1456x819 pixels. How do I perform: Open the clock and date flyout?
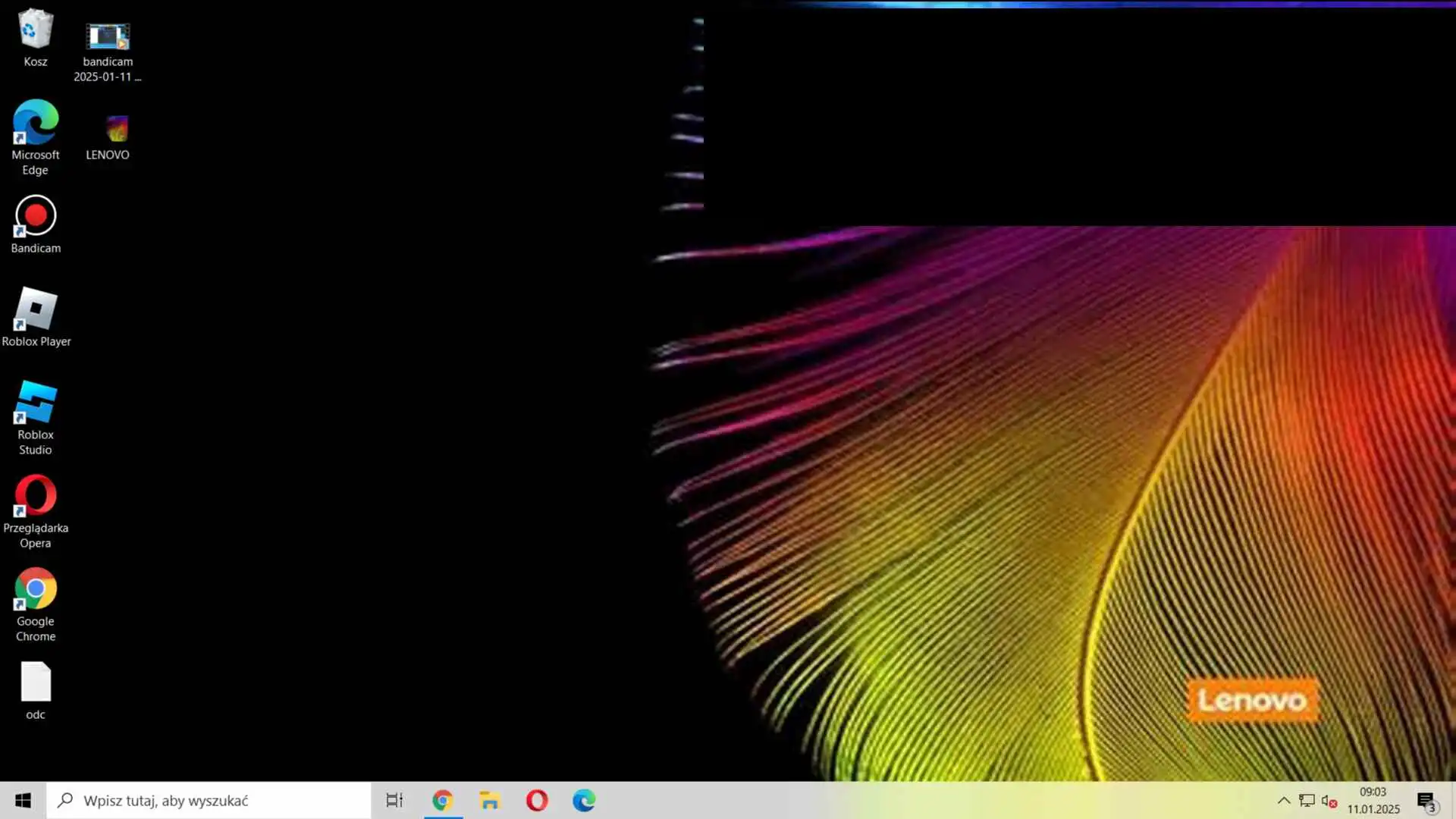[1373, 800]
